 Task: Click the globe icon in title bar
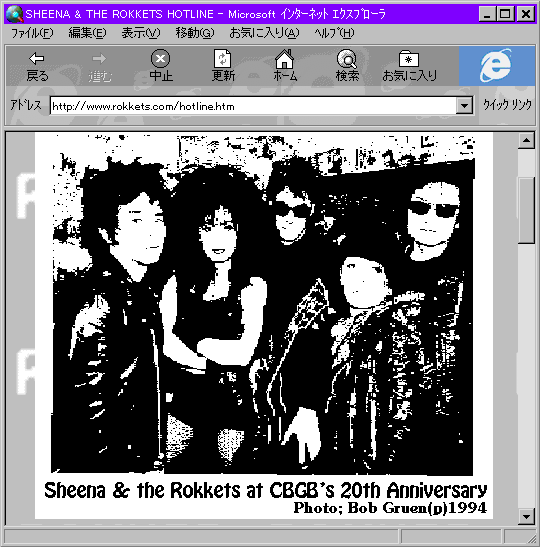click(15, 14)
